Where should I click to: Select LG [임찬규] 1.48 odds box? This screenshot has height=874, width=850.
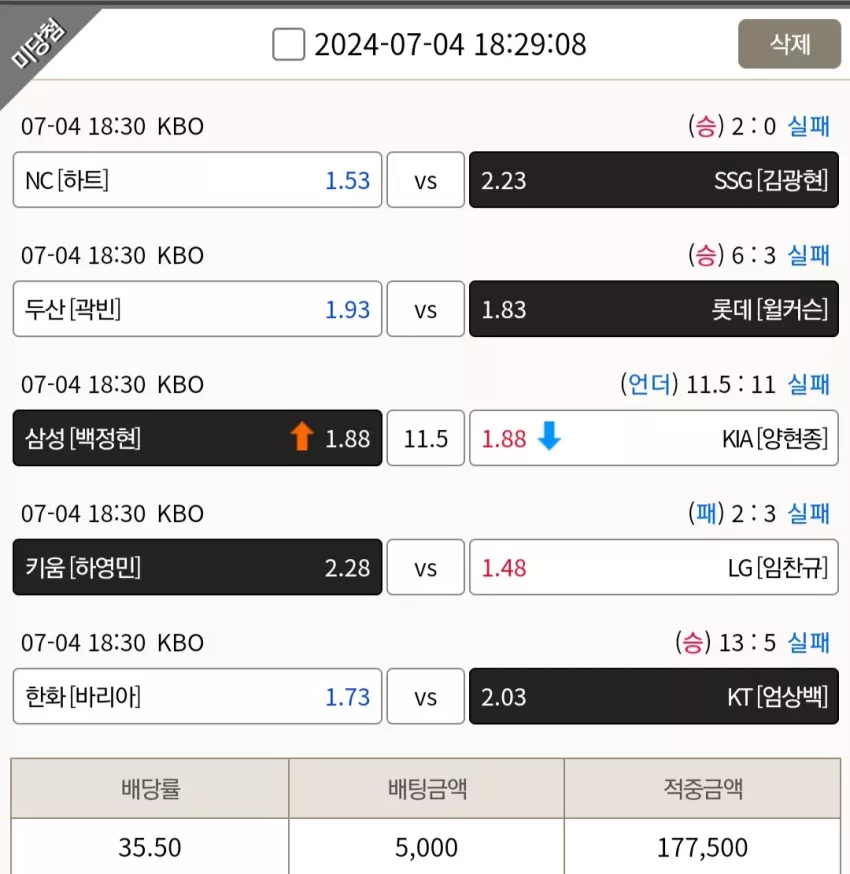pyautogui.click(x=654, y=567)
